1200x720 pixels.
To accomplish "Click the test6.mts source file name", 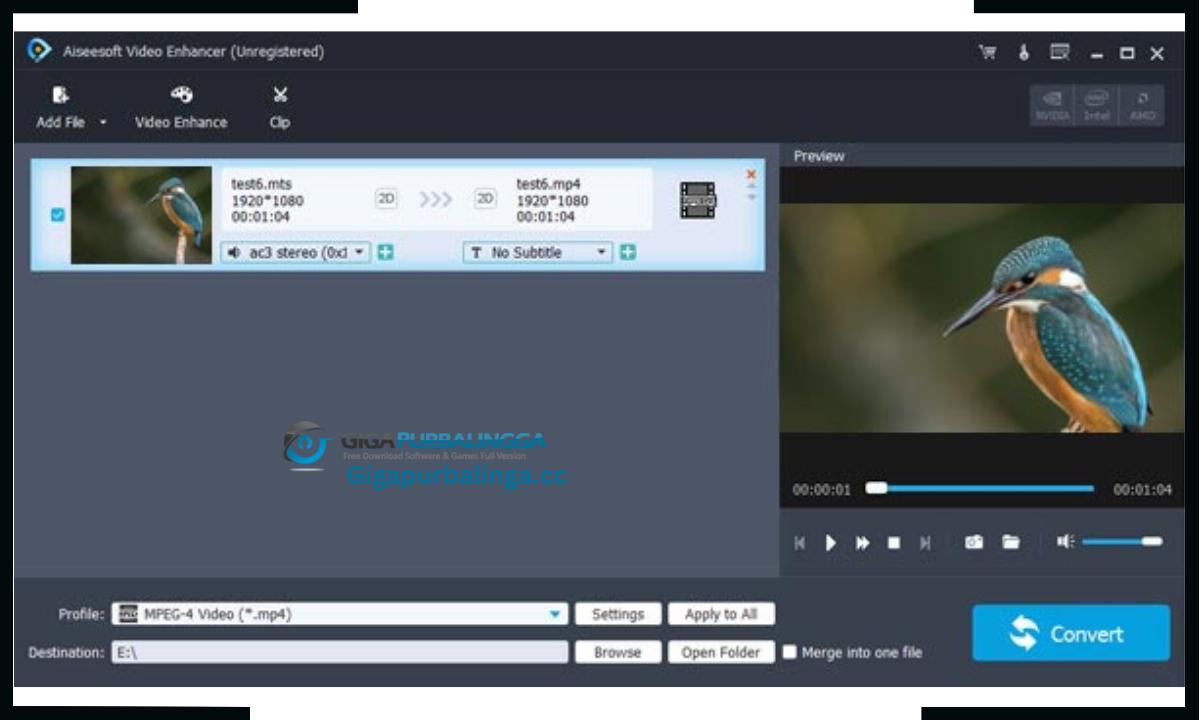I will tap(262, 184).
